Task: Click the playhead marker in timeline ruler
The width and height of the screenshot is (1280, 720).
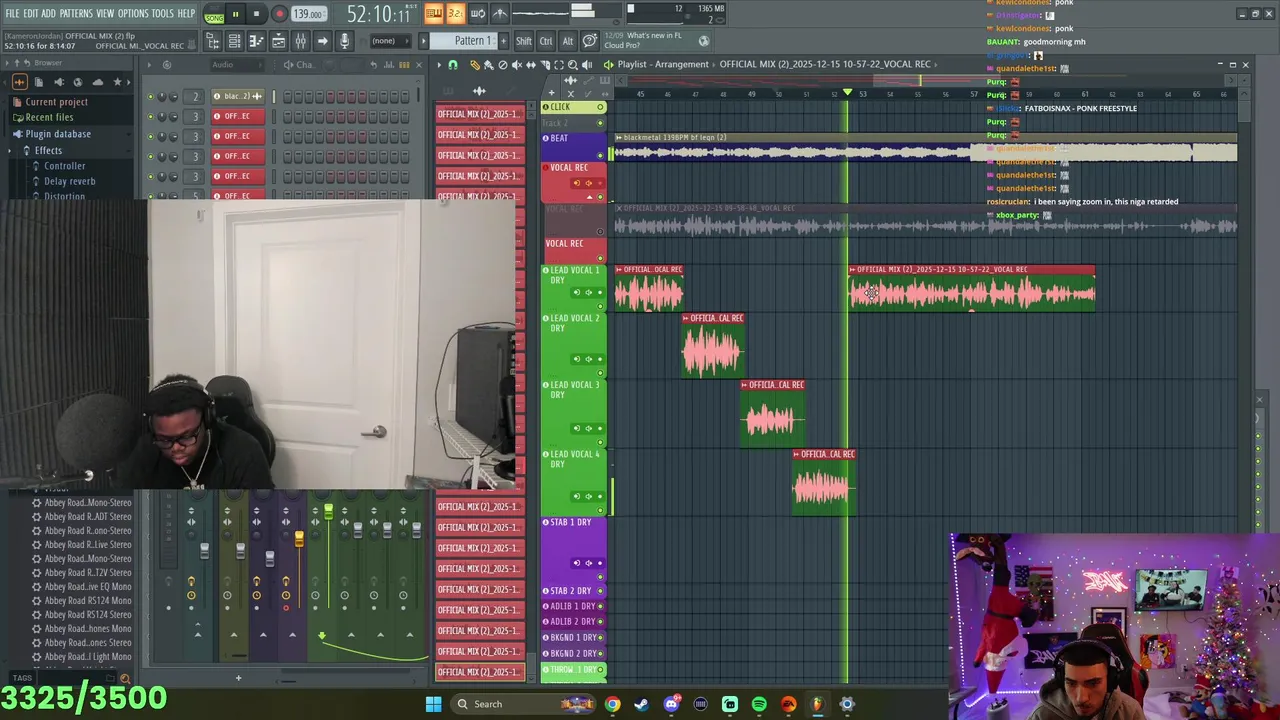Action: (848, 93)
